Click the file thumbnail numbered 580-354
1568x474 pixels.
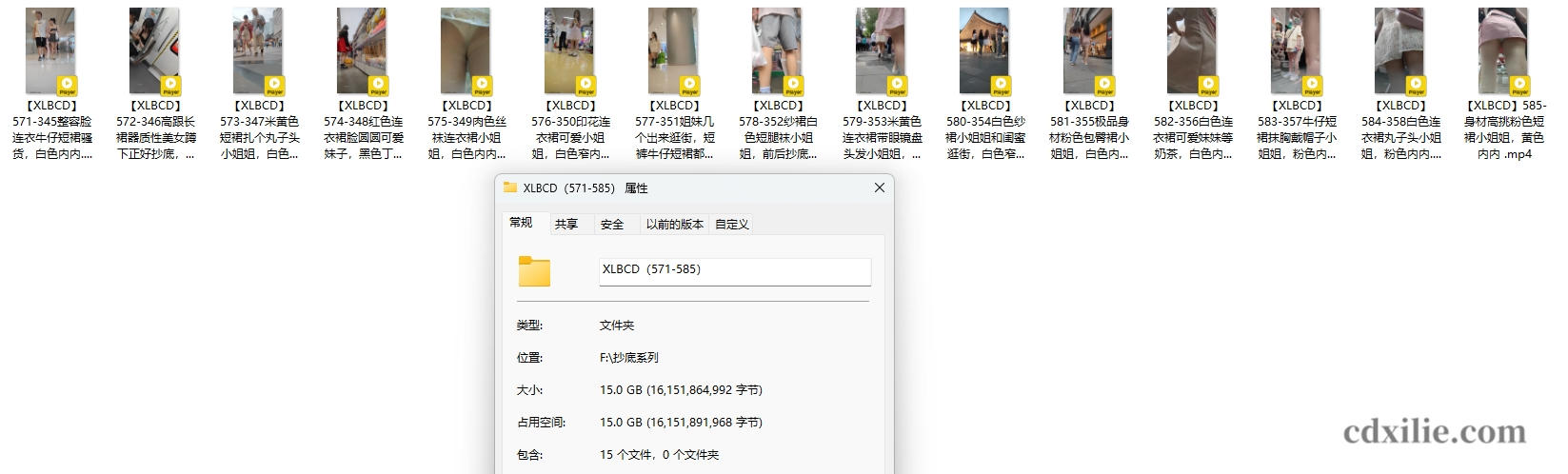coord(985,51)
